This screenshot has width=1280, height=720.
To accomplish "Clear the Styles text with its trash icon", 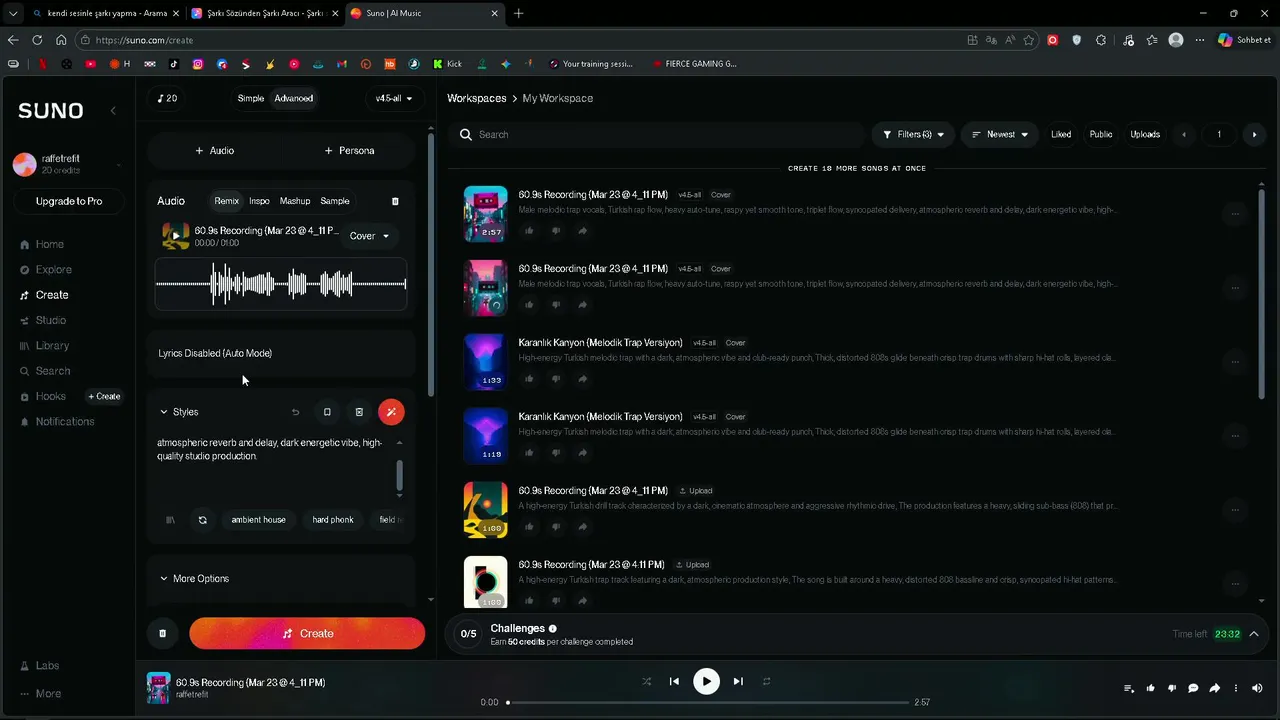I will [359, 412].
